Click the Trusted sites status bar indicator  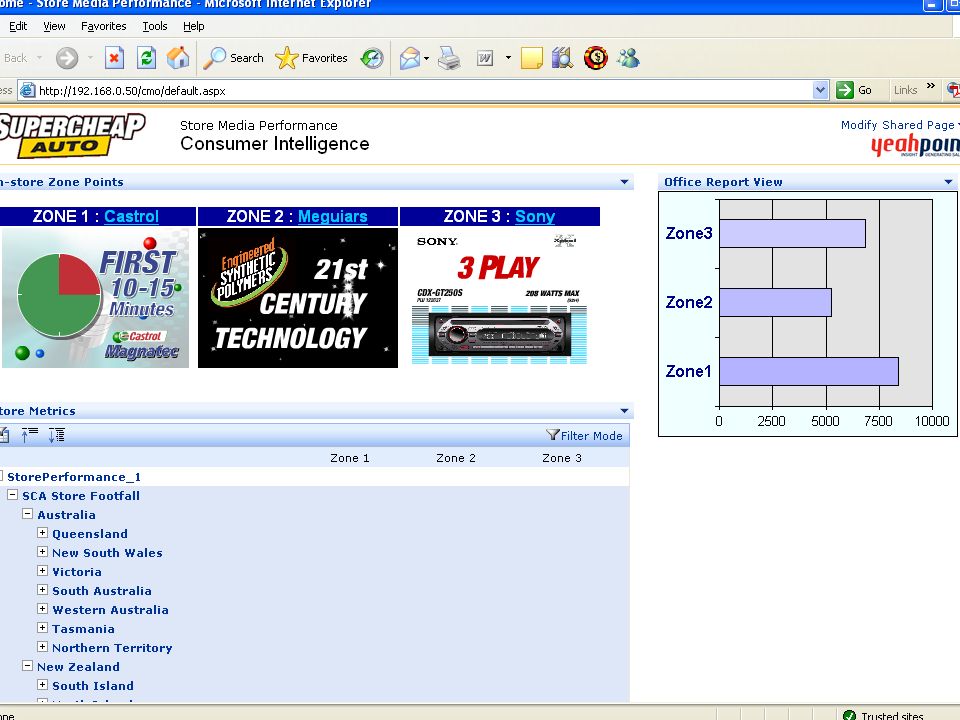[x=883, y=715]
